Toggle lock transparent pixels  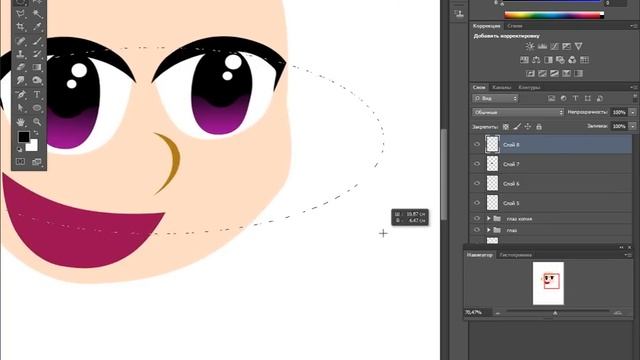click(x=506, y=127)
